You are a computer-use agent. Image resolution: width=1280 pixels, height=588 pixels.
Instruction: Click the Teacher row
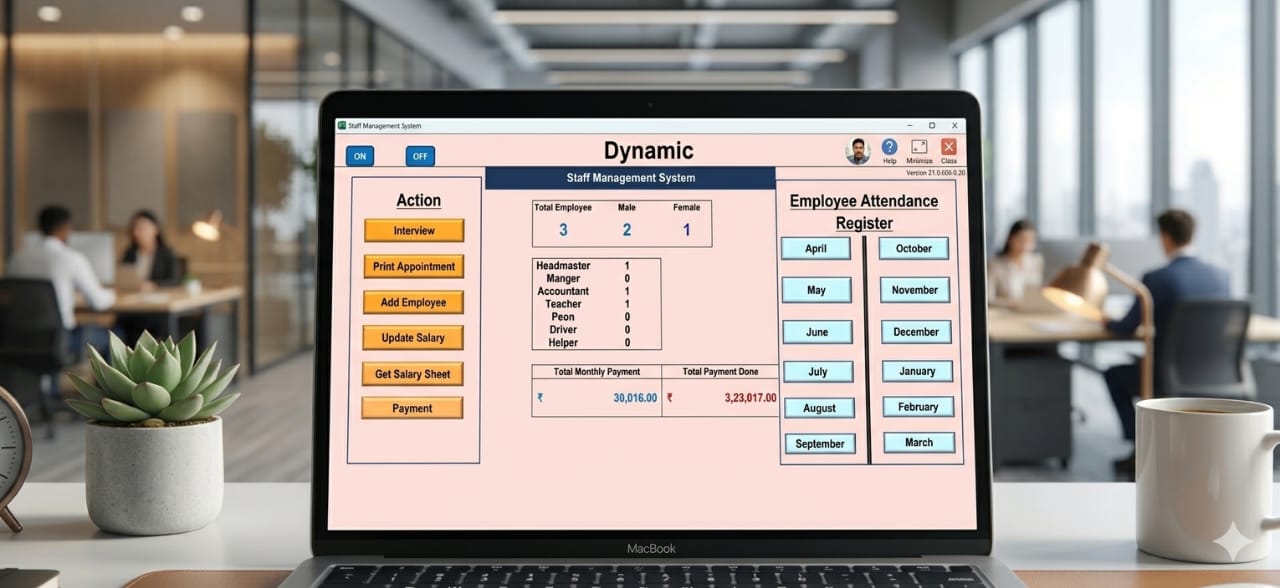[x=597, y=304]
